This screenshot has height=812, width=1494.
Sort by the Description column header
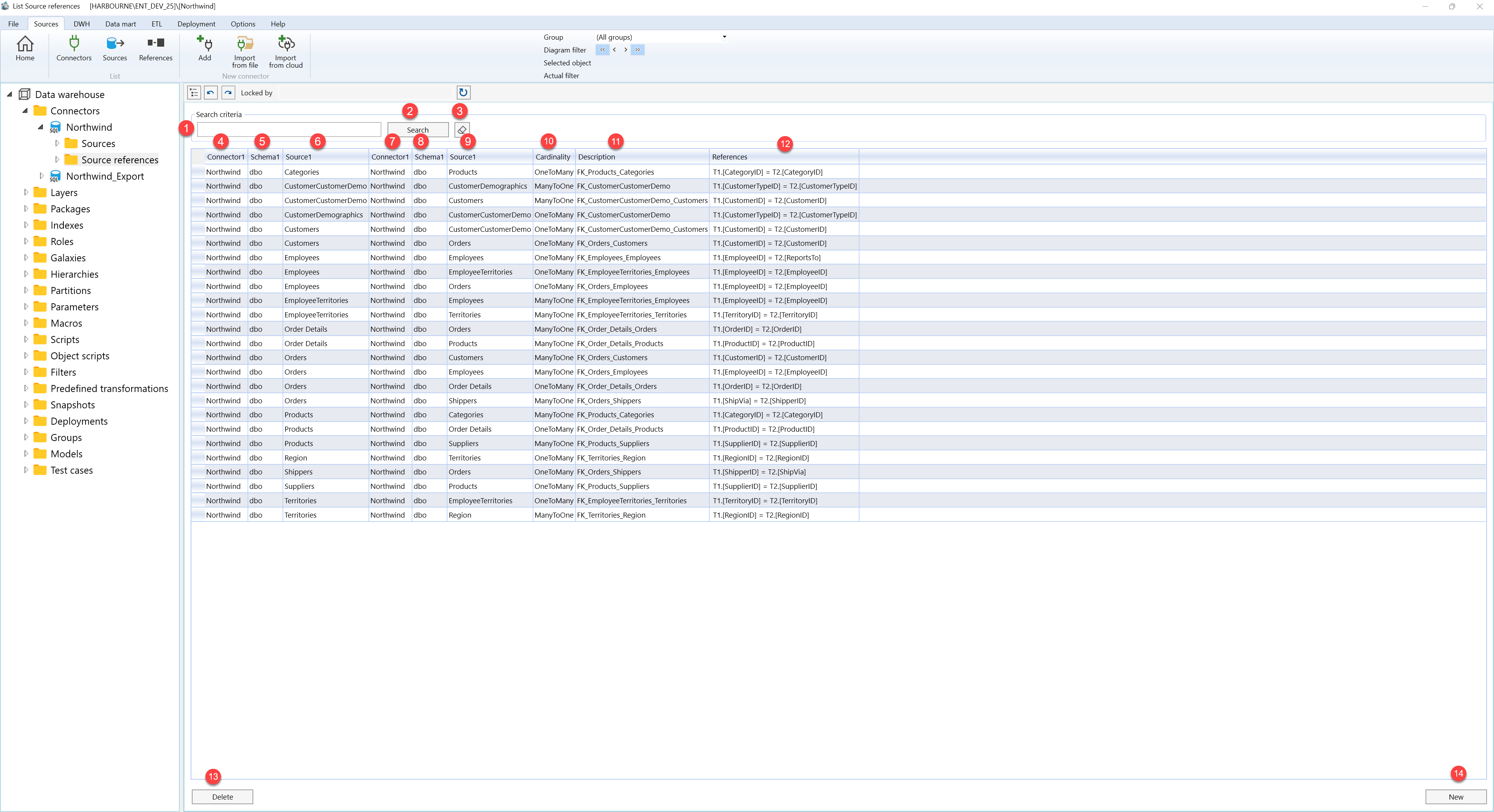click(642, 156)
